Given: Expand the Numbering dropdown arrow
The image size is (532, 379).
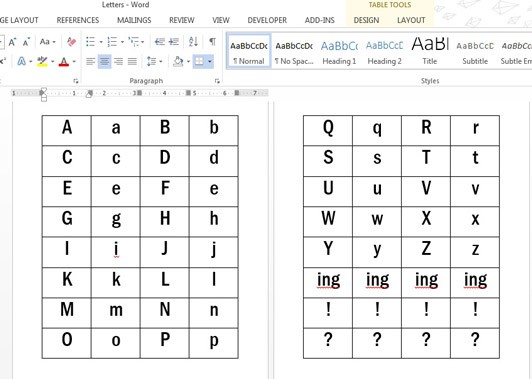Looking at the screenshot, I should pos(122,42).
